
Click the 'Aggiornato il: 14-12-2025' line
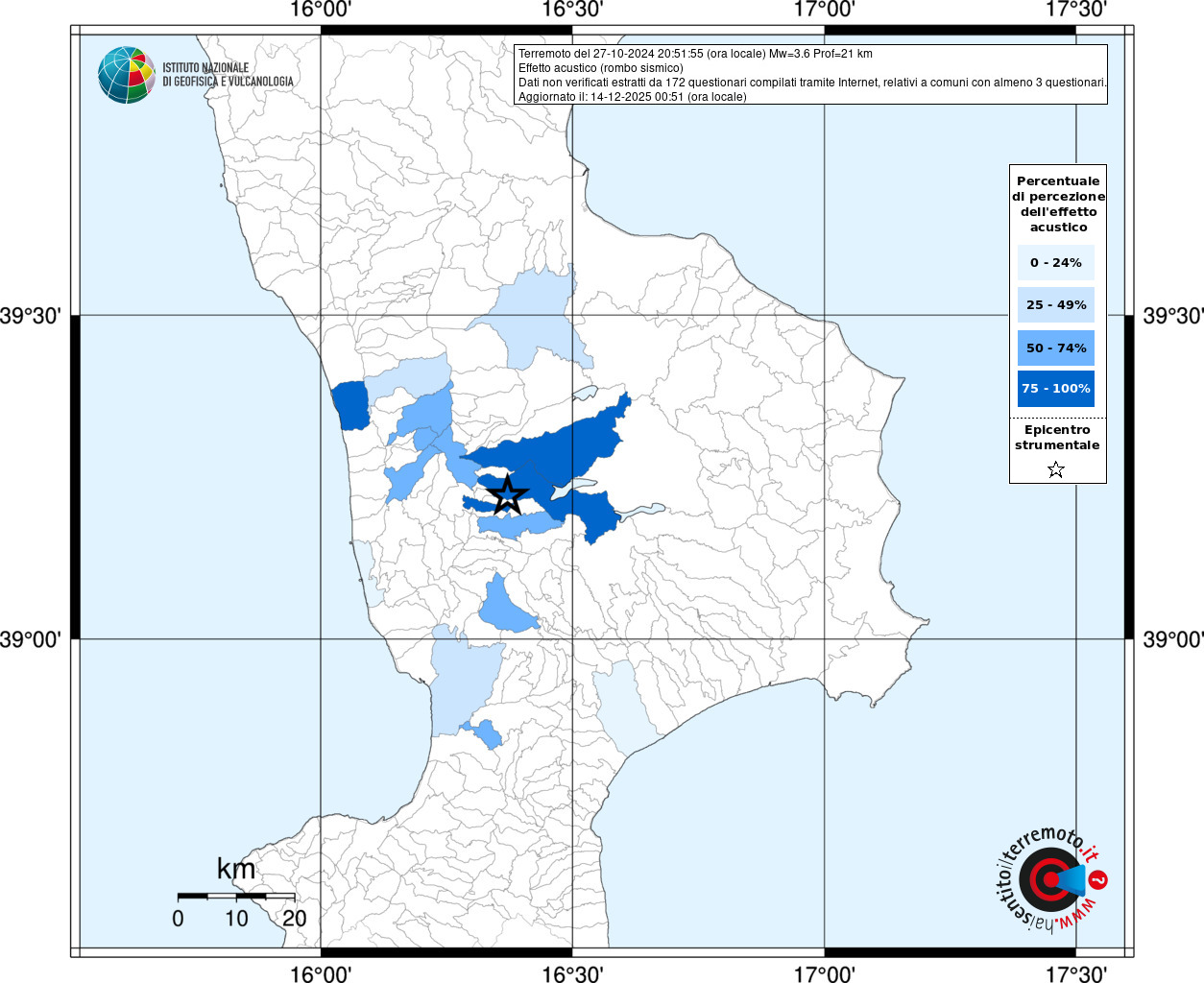click(632, 97)
